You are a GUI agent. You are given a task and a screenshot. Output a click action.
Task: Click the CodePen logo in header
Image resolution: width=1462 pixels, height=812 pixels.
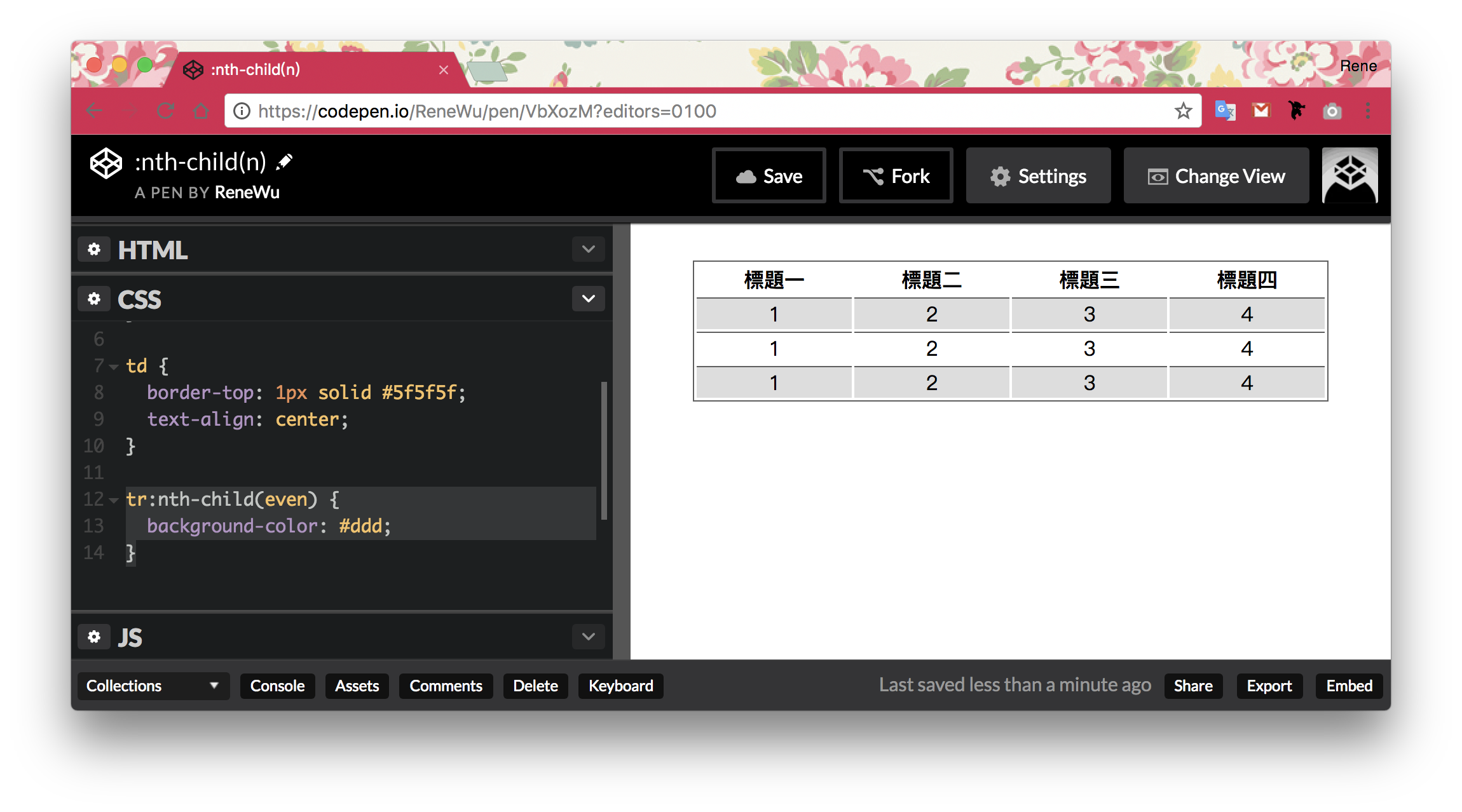tap(106, 163)
